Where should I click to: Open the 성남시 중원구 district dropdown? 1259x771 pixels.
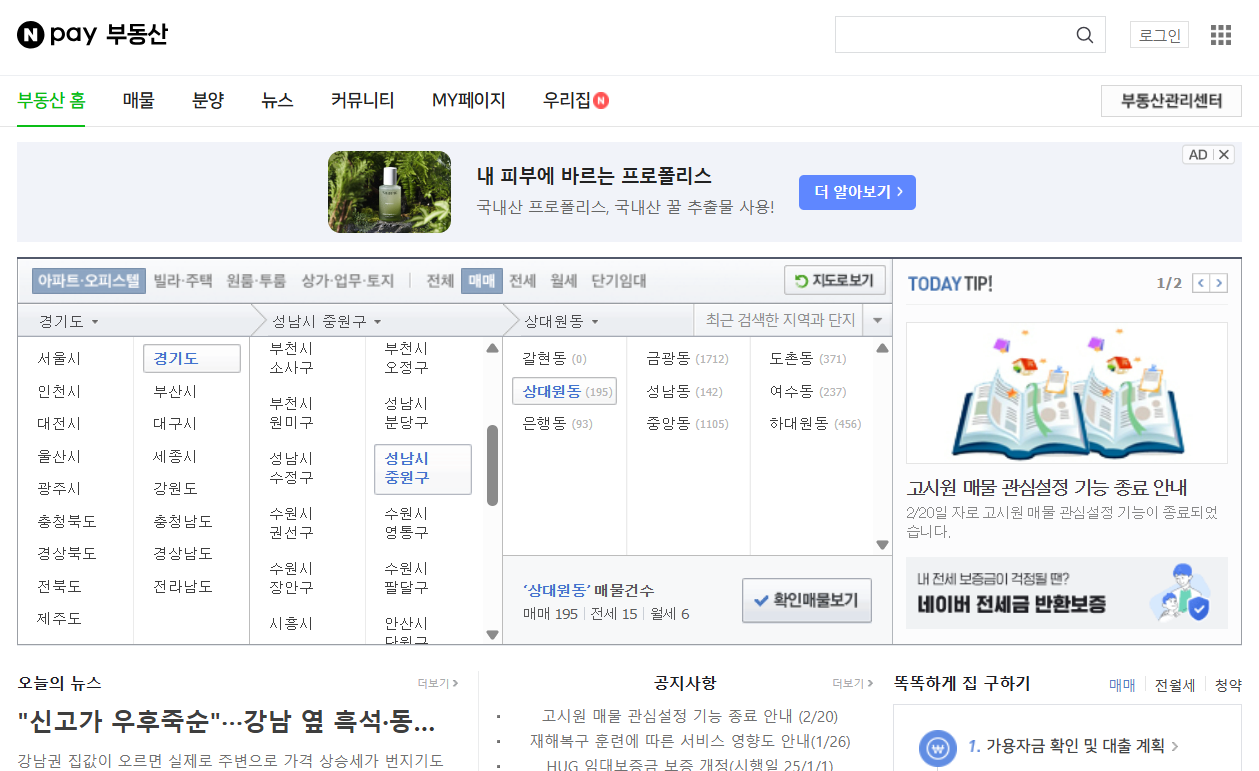(327, 321)
